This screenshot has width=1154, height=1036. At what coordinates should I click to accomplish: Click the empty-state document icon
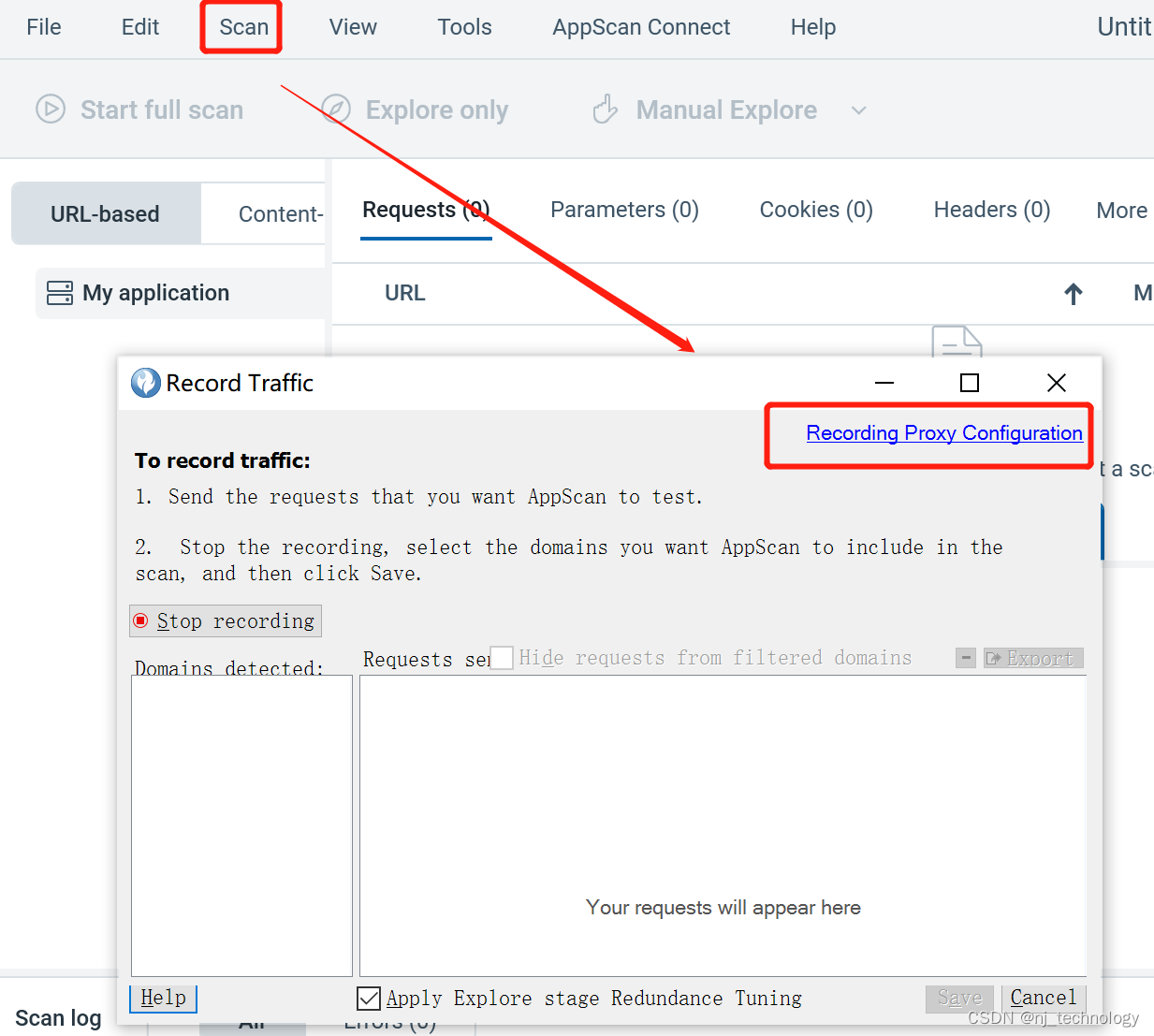click(x=957, y=341)
